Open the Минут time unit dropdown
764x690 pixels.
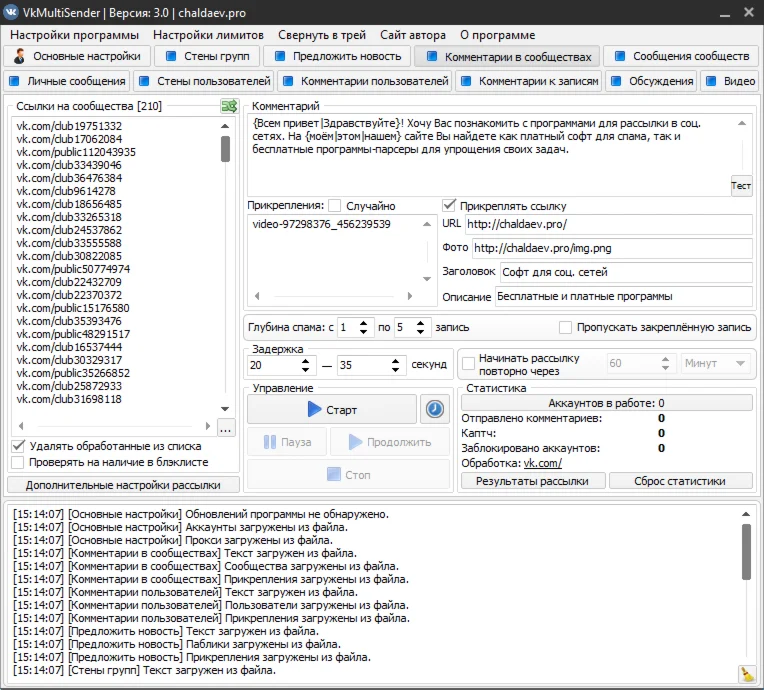[x=717, y=364]
